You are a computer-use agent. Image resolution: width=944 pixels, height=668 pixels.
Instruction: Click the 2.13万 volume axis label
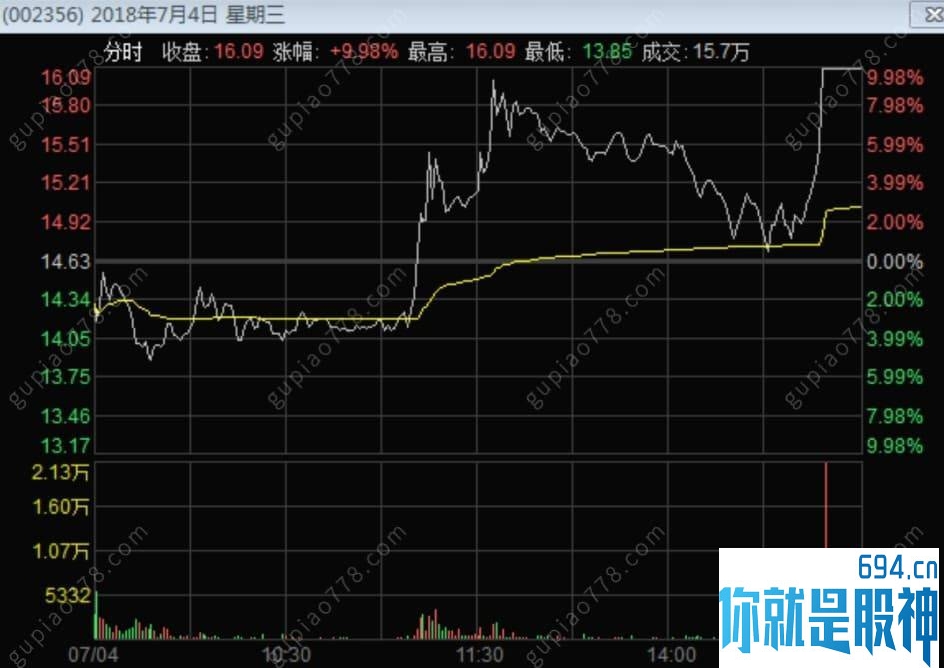pyautogui.click(x=60, y=474)
